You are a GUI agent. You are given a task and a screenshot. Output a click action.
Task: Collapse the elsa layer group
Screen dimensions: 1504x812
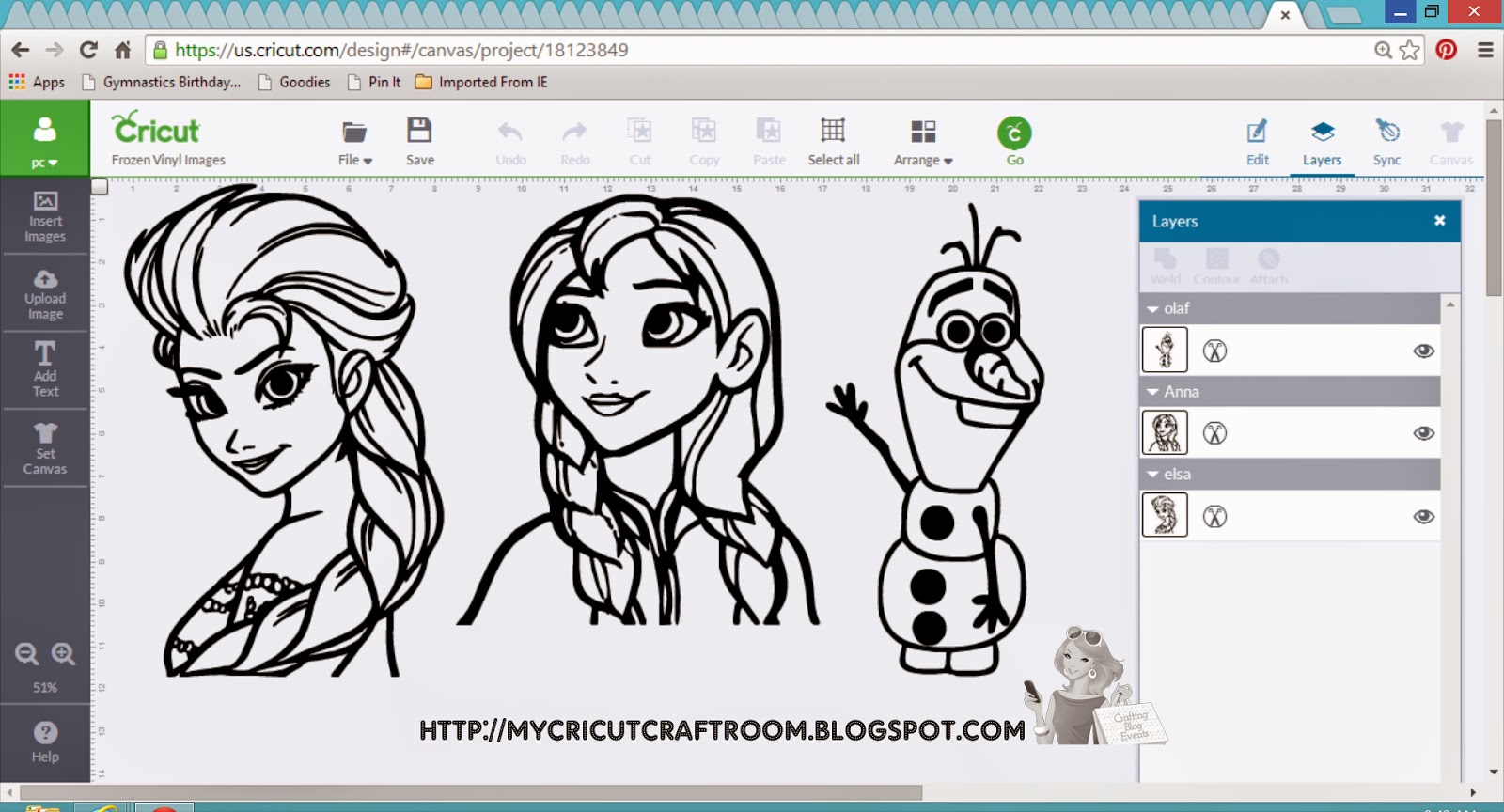point(1152,474)
